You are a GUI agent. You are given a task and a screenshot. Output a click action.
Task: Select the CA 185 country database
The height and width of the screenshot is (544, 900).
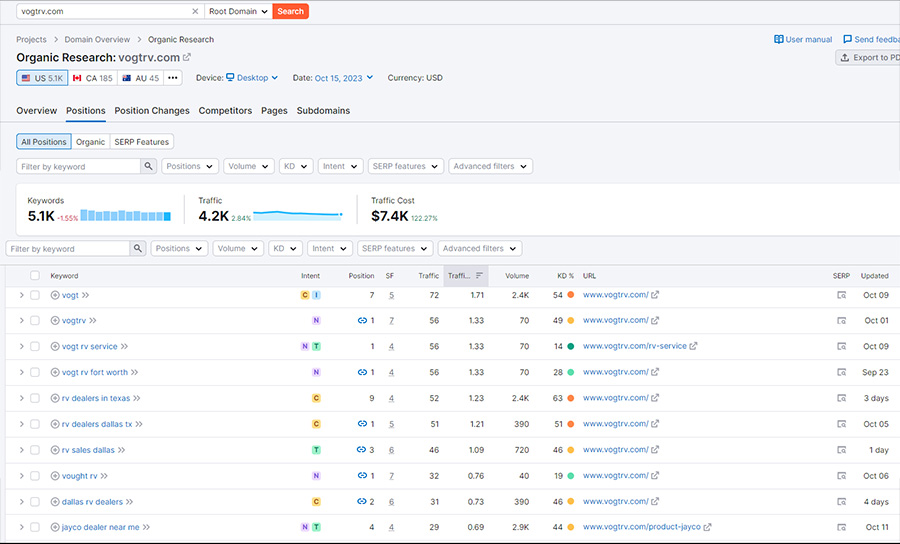click(93, 78)
